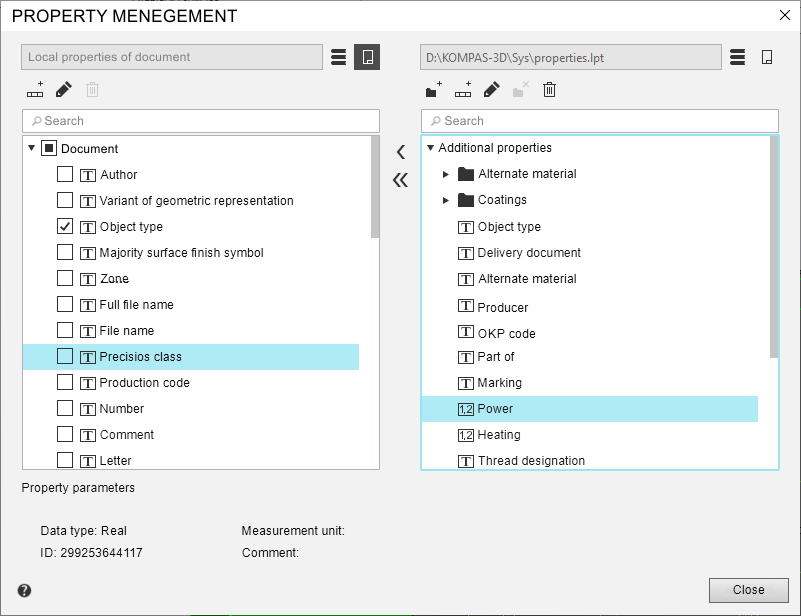Expand the Alternate material folder
Image resolution: width=801 pixels, height=616 pixels.
447,174
